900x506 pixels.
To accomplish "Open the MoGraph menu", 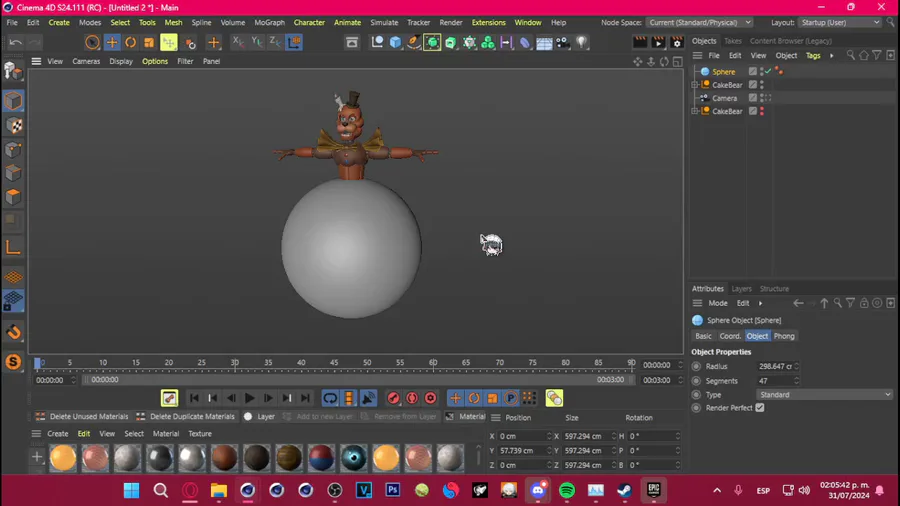I will click(269, 22).
